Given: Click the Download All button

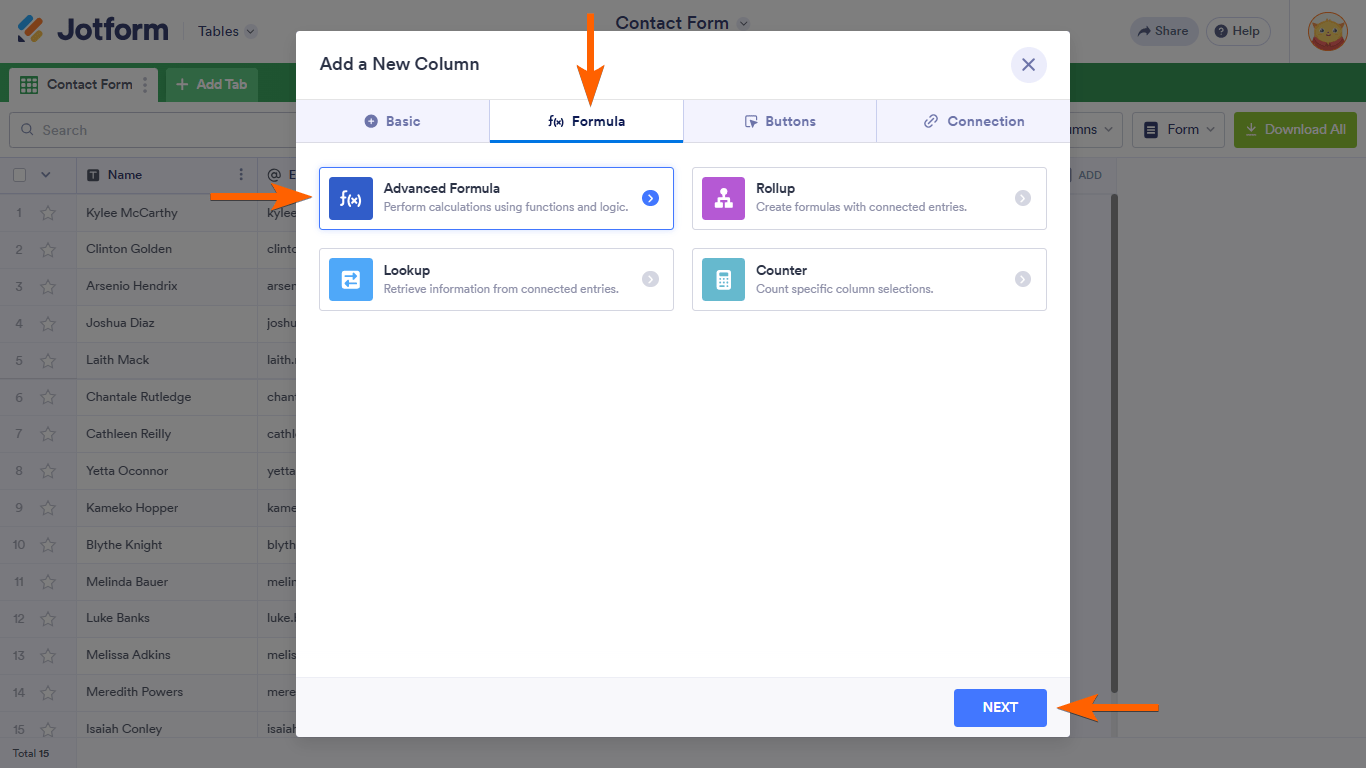Looking at the screenshot, I should pos(1295,130).
